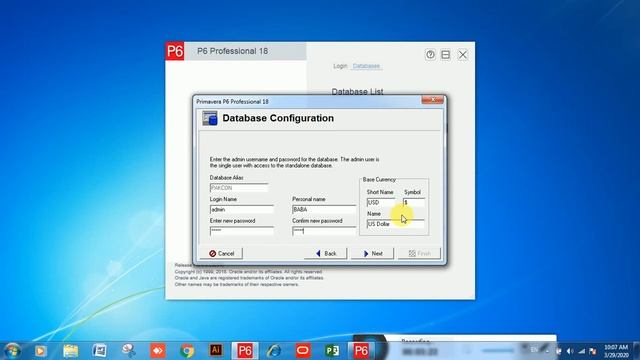The height and width of the screenshot is (360, 640).
Task: Click the Finish button
Action: point(419,253)
